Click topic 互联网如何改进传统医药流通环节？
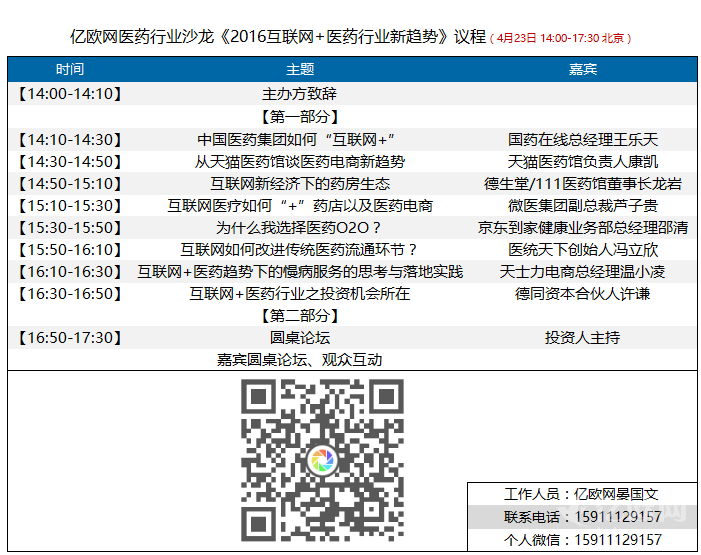 (x=299, y=250)
